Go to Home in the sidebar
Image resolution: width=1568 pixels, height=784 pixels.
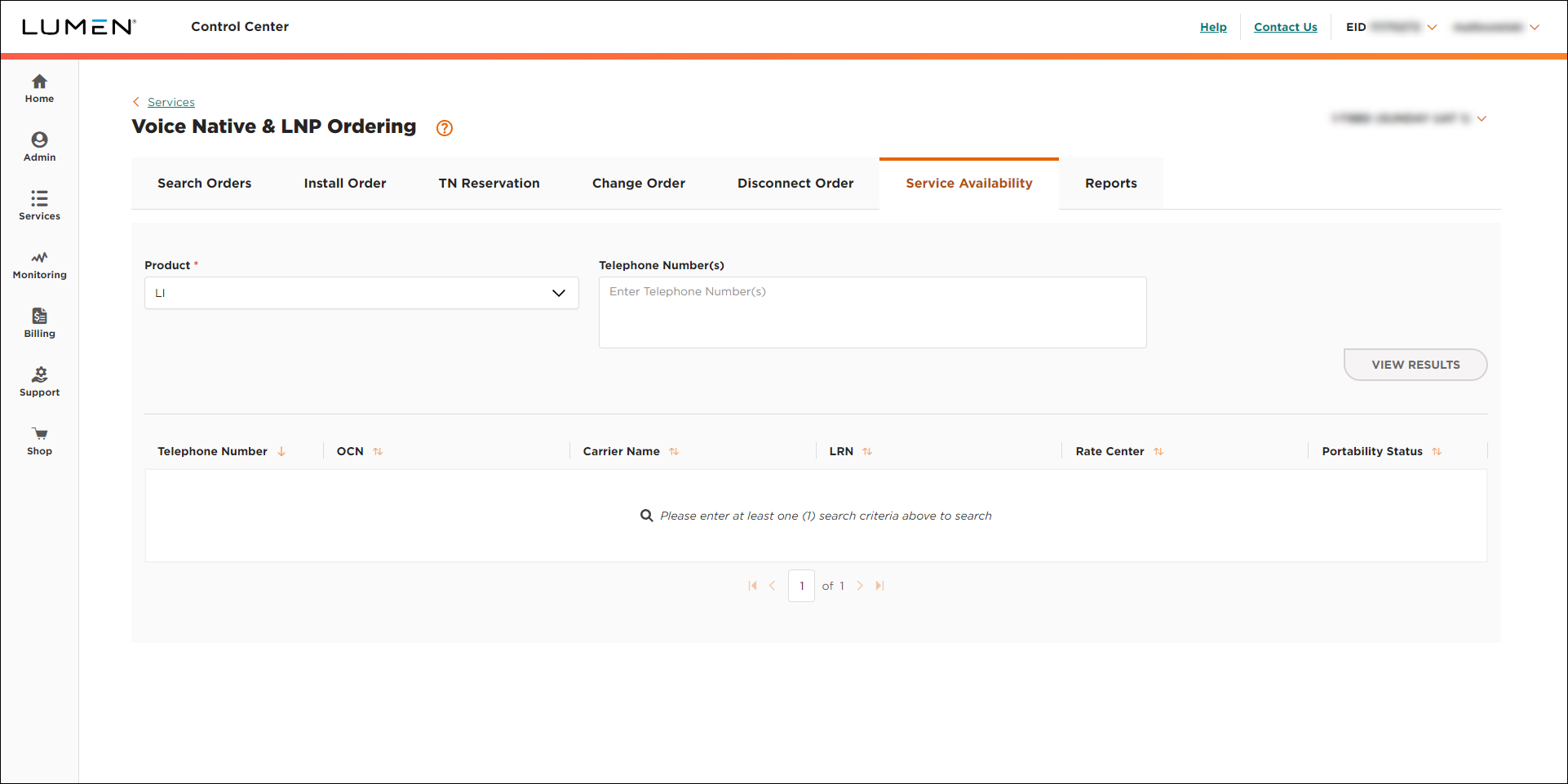[x=39, y=89]
